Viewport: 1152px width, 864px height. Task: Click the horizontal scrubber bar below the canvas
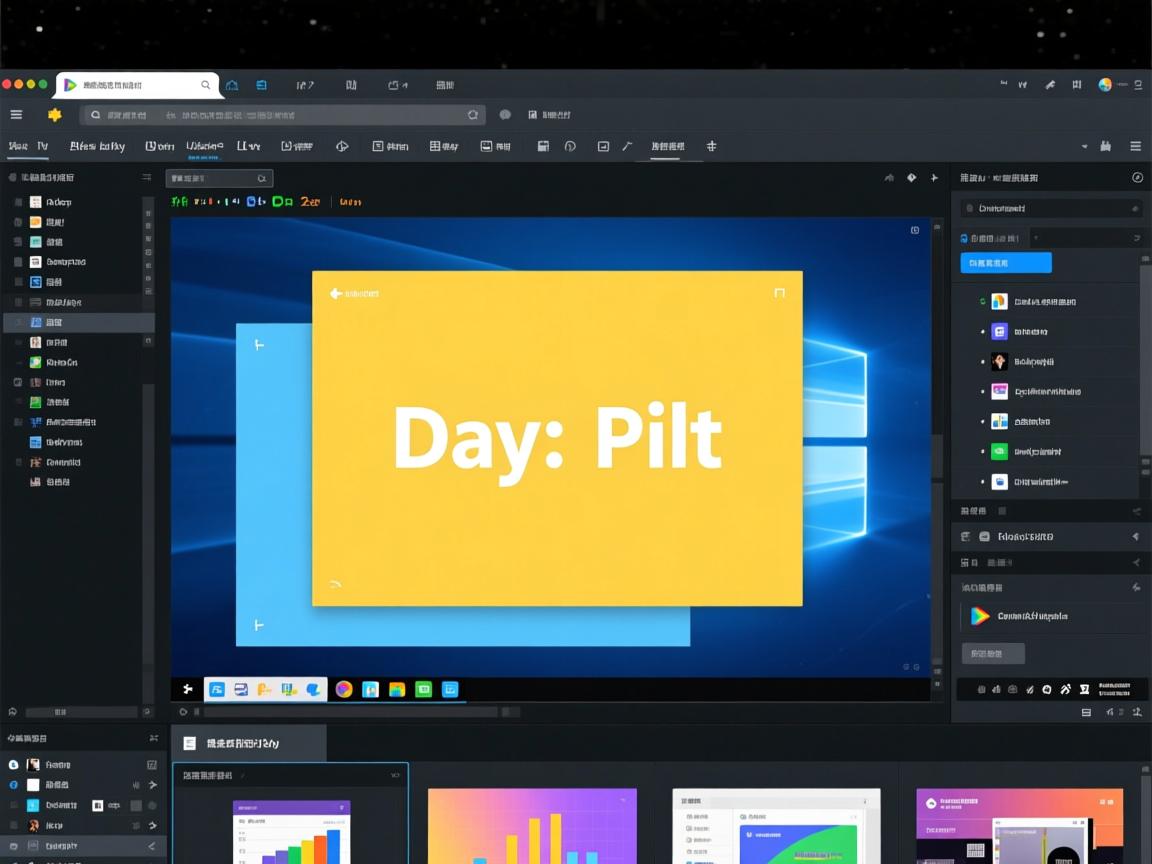tap(350, 712)
